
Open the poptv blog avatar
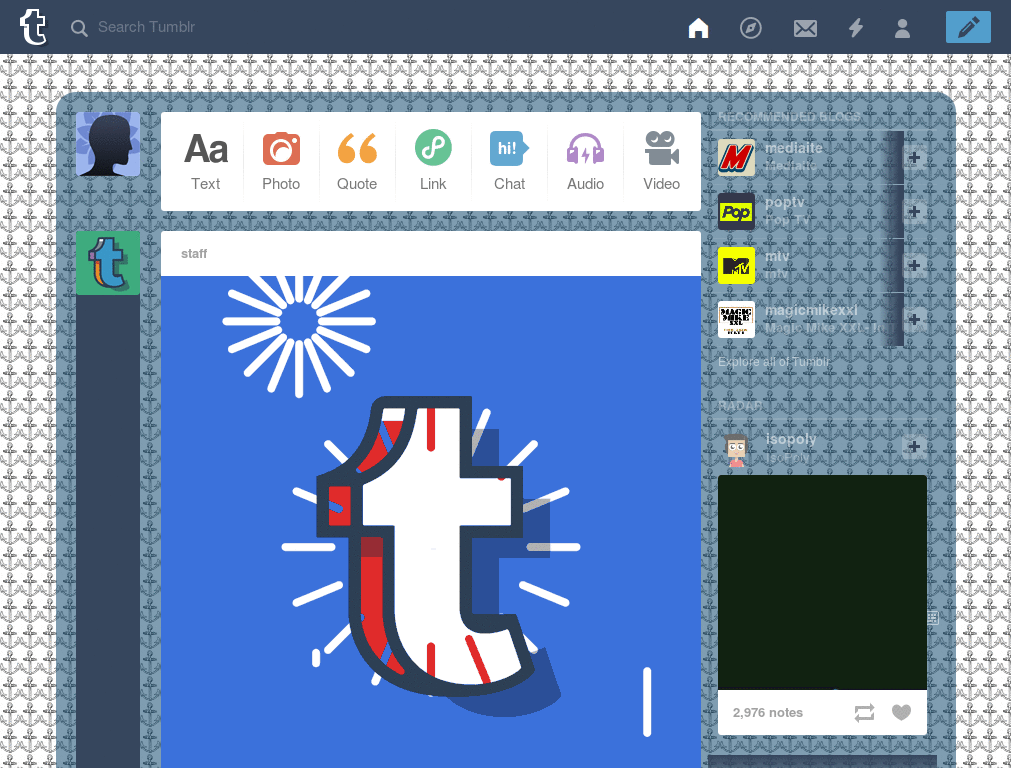pyautogui.click(x=736, y=212)
